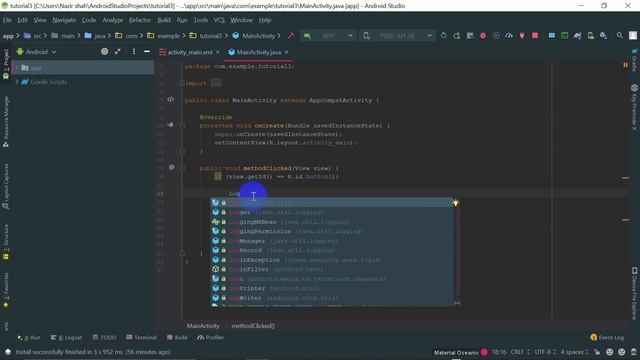Click the CRLF line separator selector

coord(520,352)
